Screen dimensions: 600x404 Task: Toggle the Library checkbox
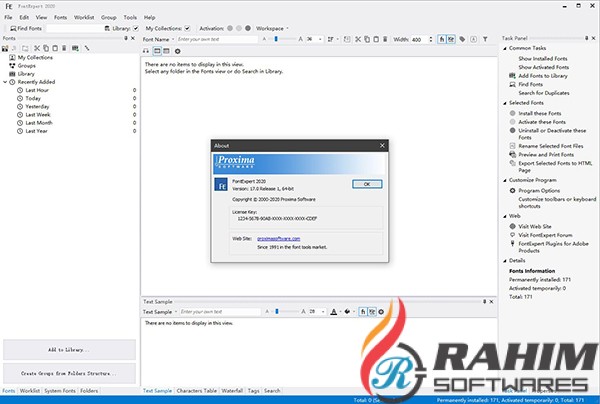(136, 28)
